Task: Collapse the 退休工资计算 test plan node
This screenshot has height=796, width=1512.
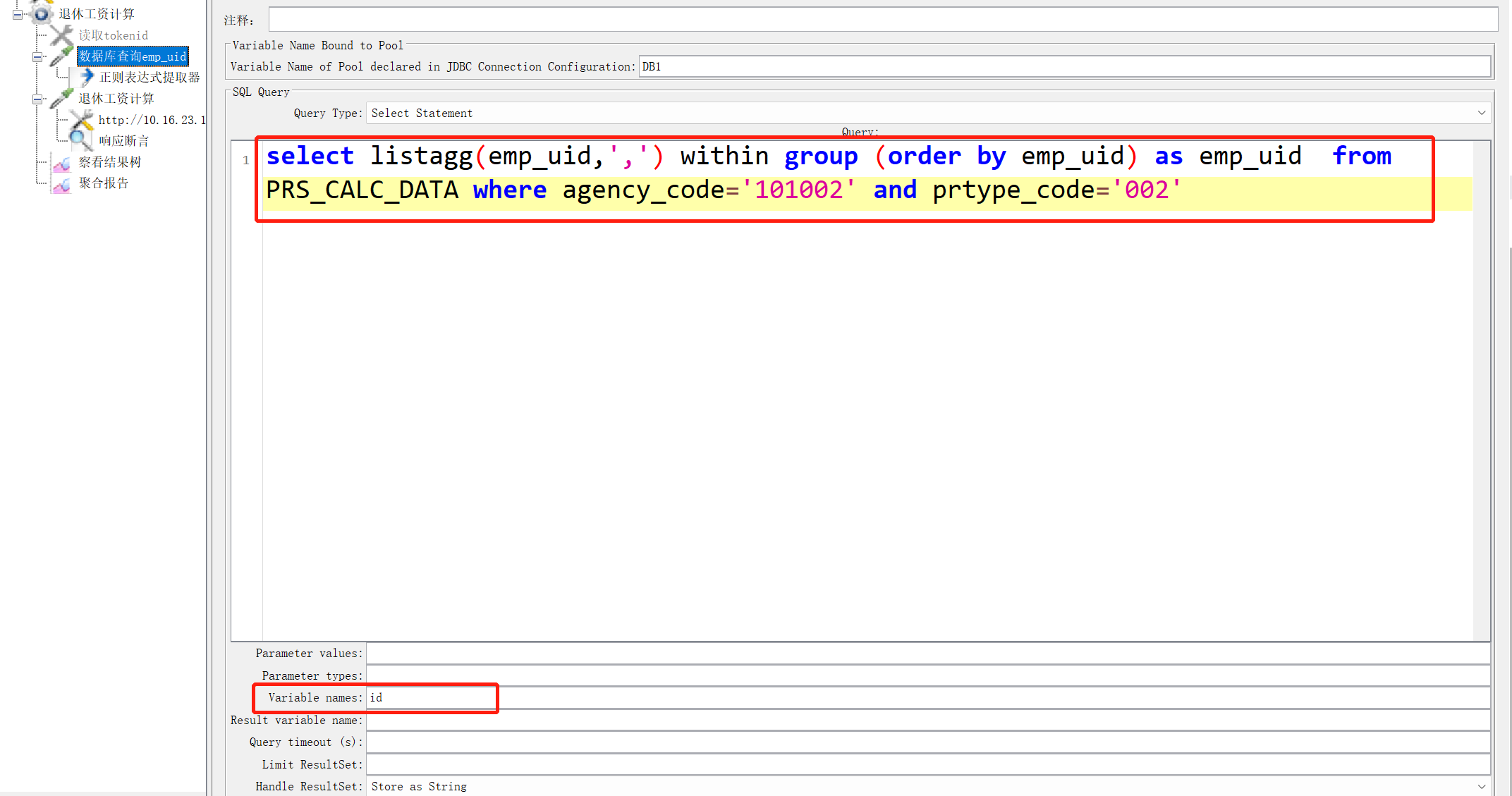Action: [x=16, y=13]
